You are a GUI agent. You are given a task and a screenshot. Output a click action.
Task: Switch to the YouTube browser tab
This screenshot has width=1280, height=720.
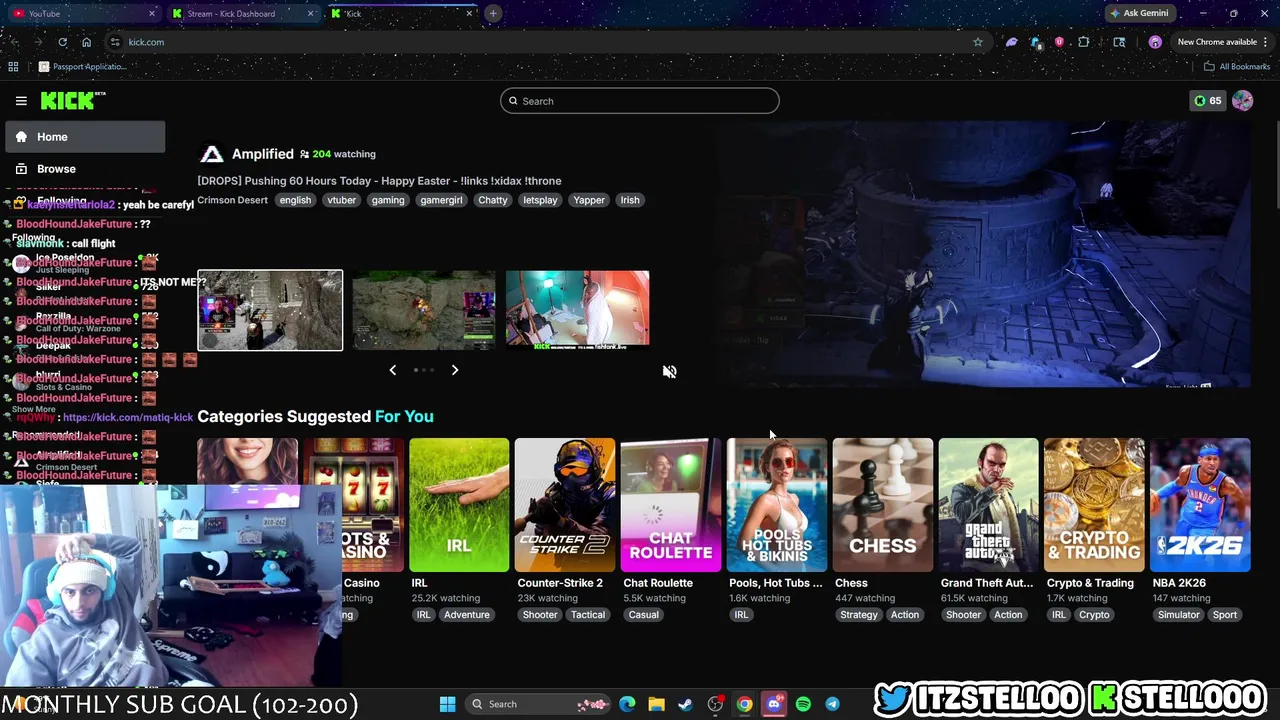84,14
